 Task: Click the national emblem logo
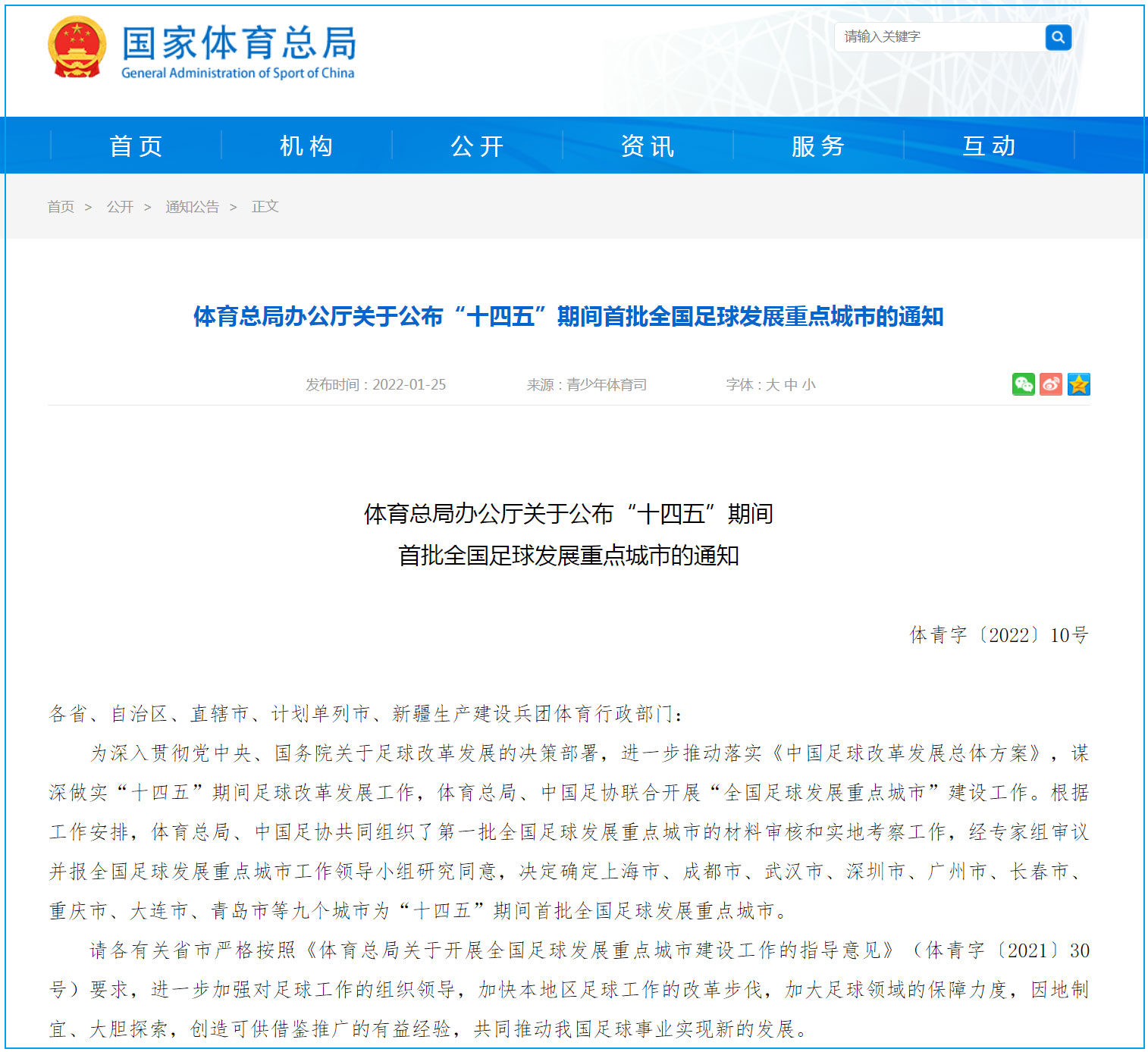(77, 48)
